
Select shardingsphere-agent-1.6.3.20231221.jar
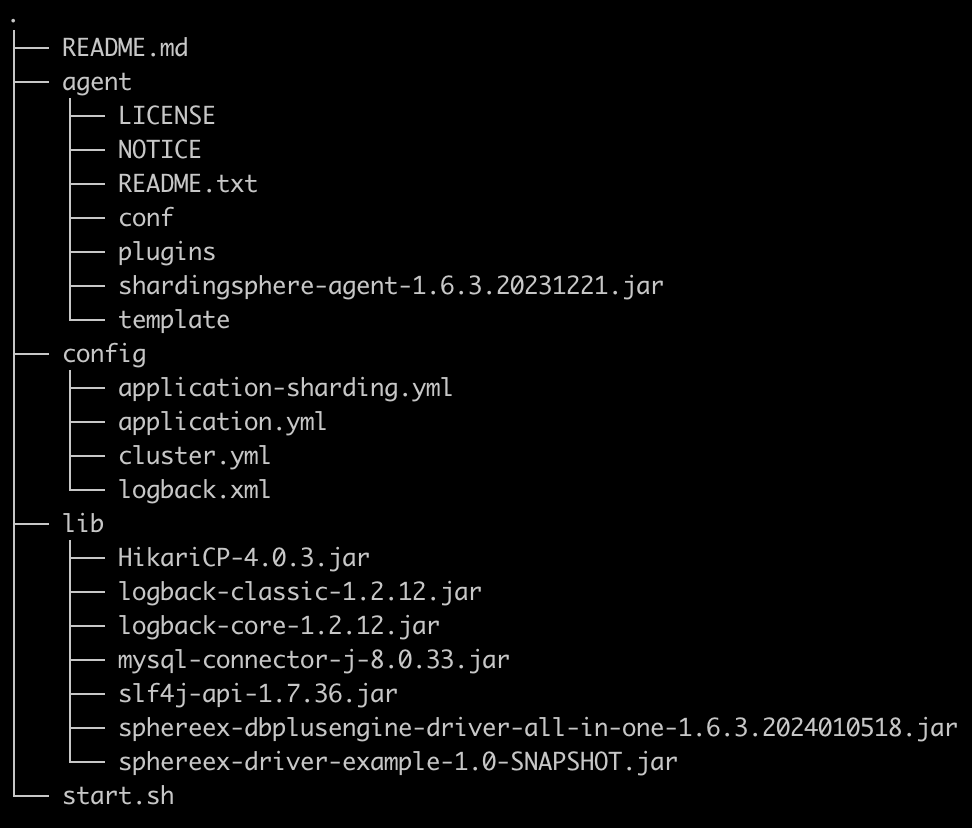point(390,285)
